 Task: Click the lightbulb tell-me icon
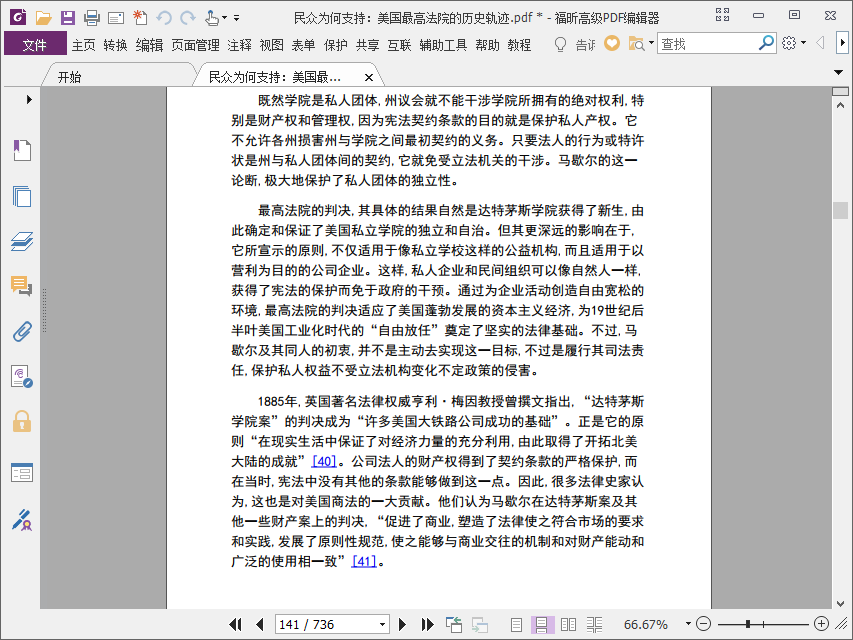560,44
